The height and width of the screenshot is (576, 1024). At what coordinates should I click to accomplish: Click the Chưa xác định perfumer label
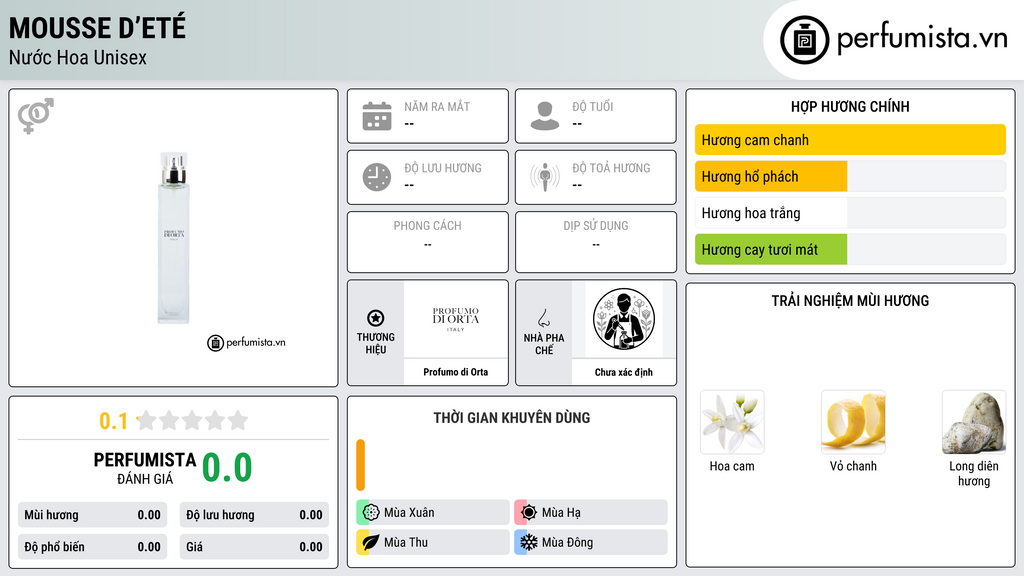pyautogui.click(x=624, y=372)
